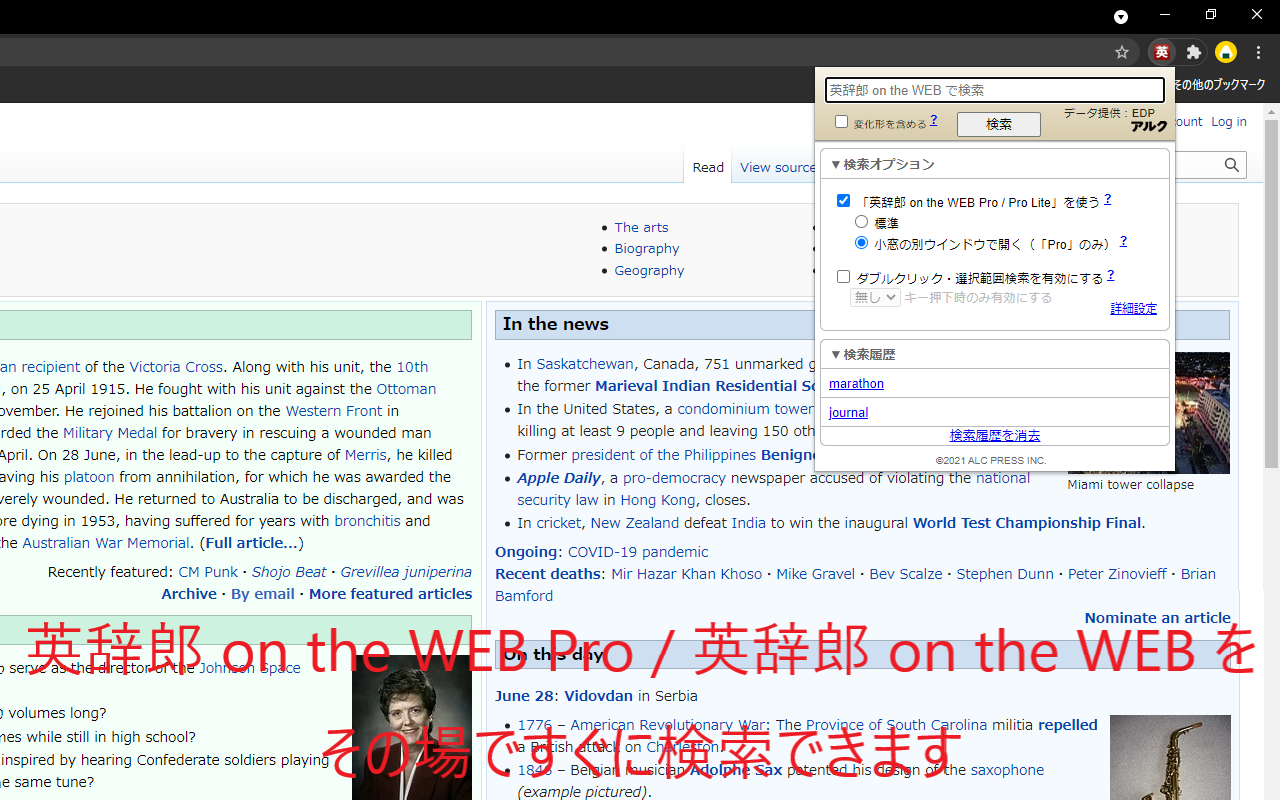Click the saxophone thumbnail image
This screenshot has width=1280, height=800.
[1170, 757]
